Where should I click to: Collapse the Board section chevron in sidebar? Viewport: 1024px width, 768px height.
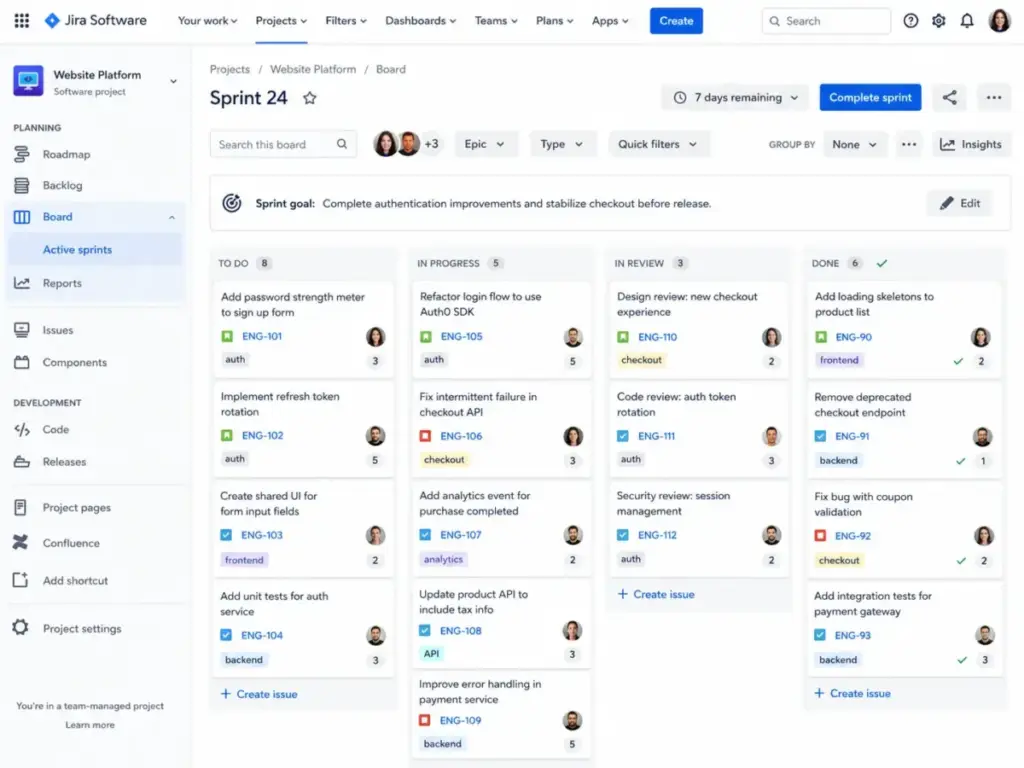(x=172, y=217)
